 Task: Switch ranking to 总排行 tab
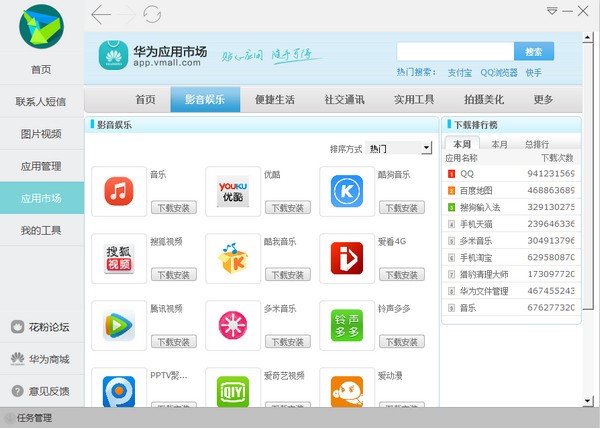click(537, 144)
